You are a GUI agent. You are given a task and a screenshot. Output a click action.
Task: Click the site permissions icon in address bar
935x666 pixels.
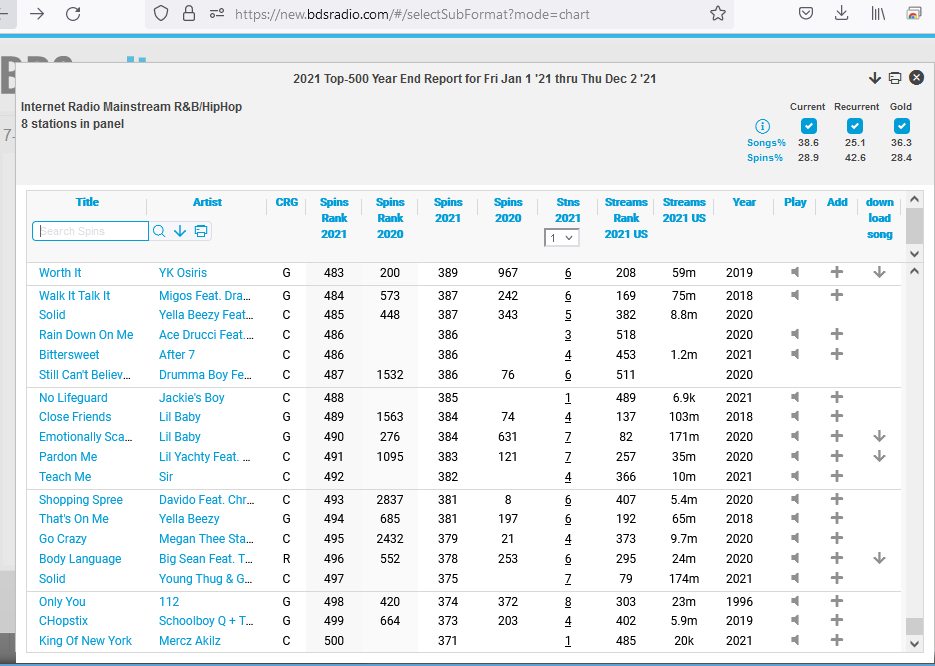coord(216,13)
